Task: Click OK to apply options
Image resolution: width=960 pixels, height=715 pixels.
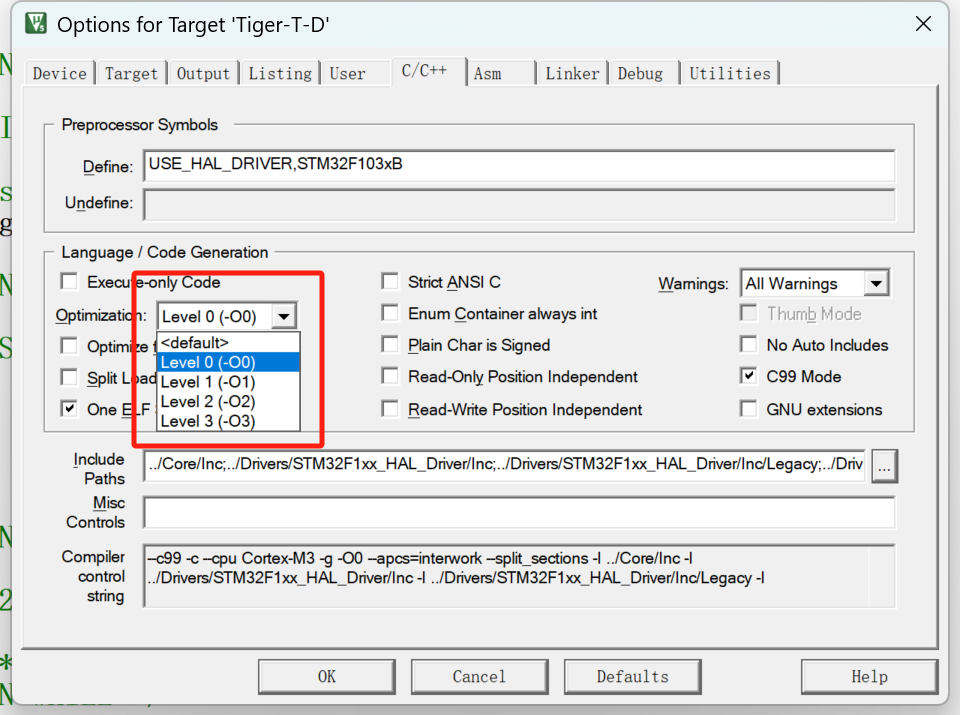Action: pos(327,676)
